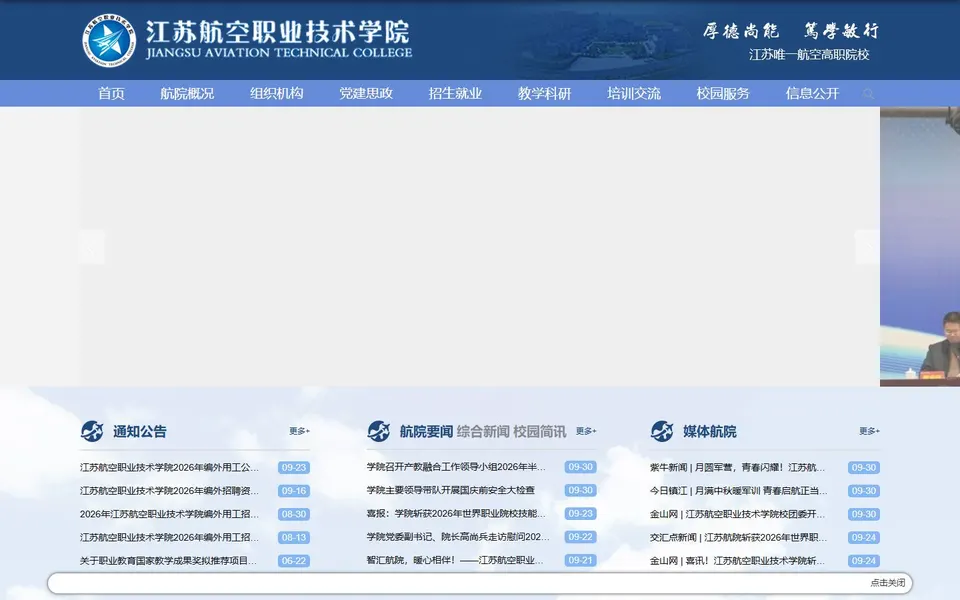
Task: Open media item 金山网 | 喜讯！江苏航空职业技术学院斩…
Action: 738,560
